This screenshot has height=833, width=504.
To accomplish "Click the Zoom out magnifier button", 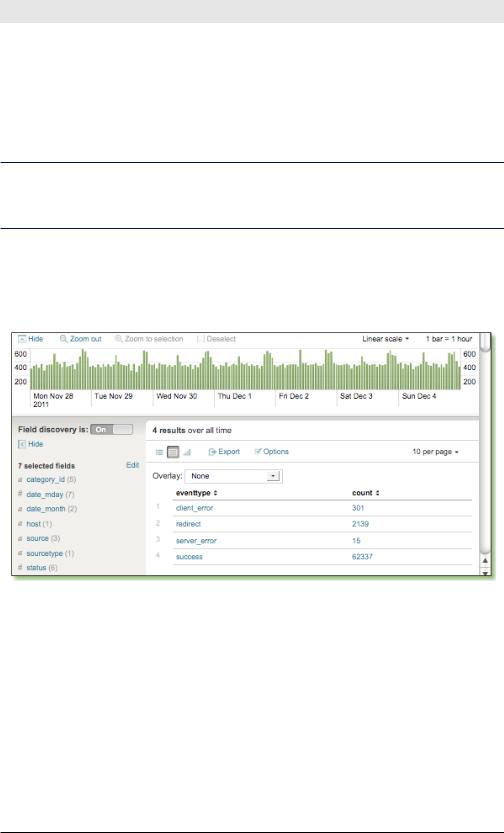I will pos(81,339).
